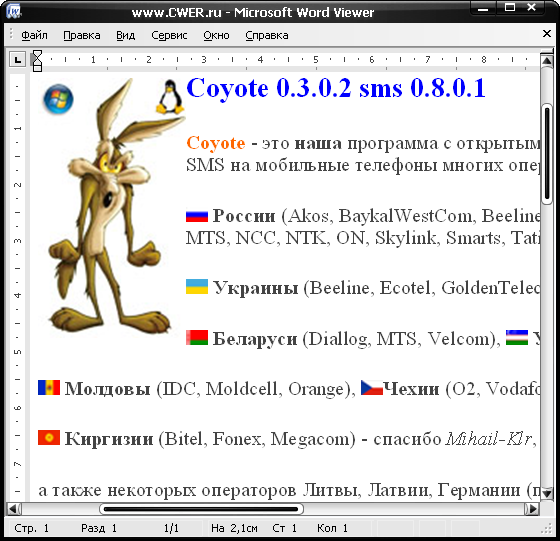Click the Moldova flag icon

pyautogui.click(x=49, y=387)
